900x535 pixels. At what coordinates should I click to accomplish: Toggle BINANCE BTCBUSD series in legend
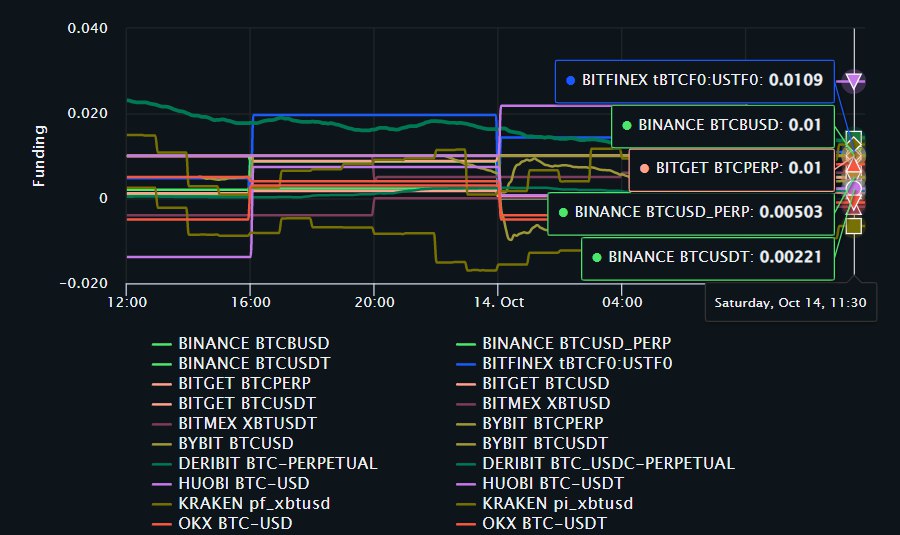pyautogui.click(x=240, y=343)
